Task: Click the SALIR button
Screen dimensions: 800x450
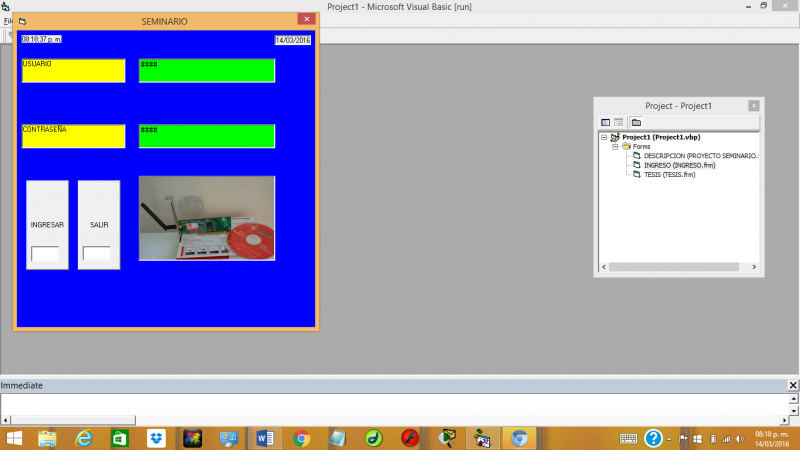Action: tap(99, 224)
